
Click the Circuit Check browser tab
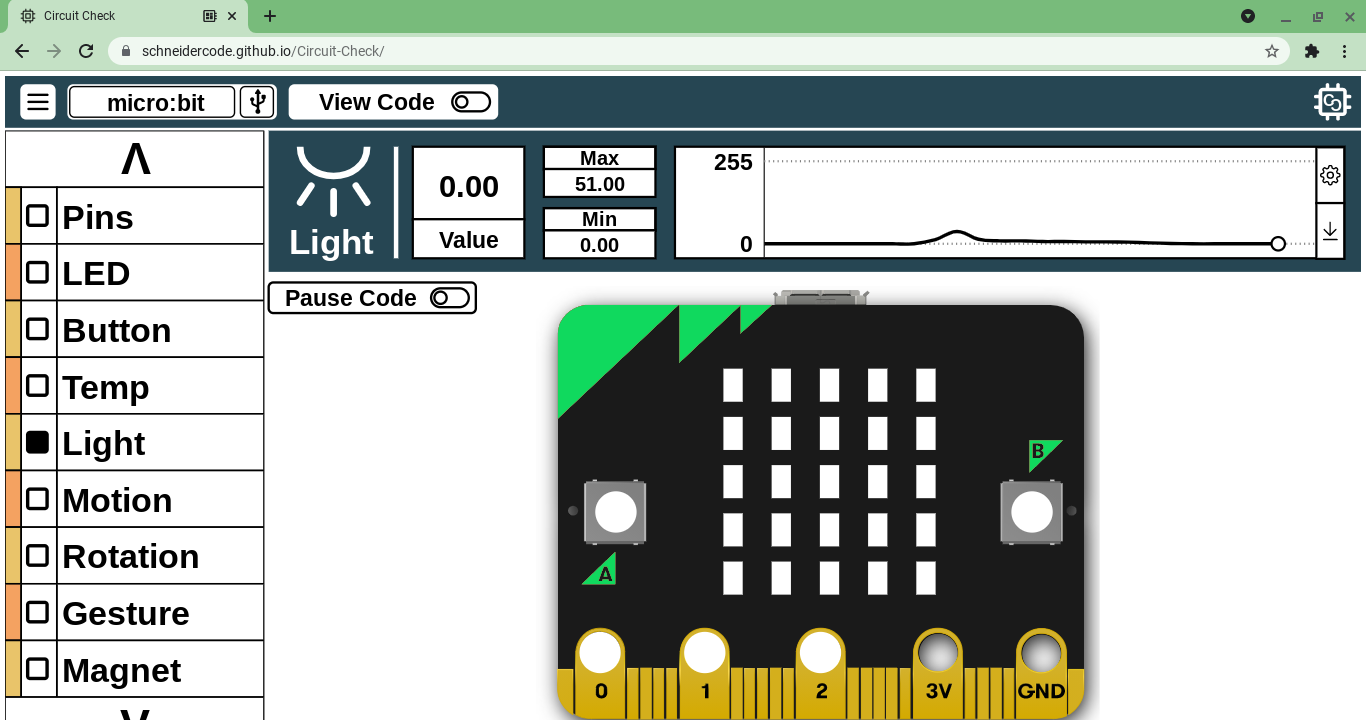pyautogui.click(x=127, y=16)
